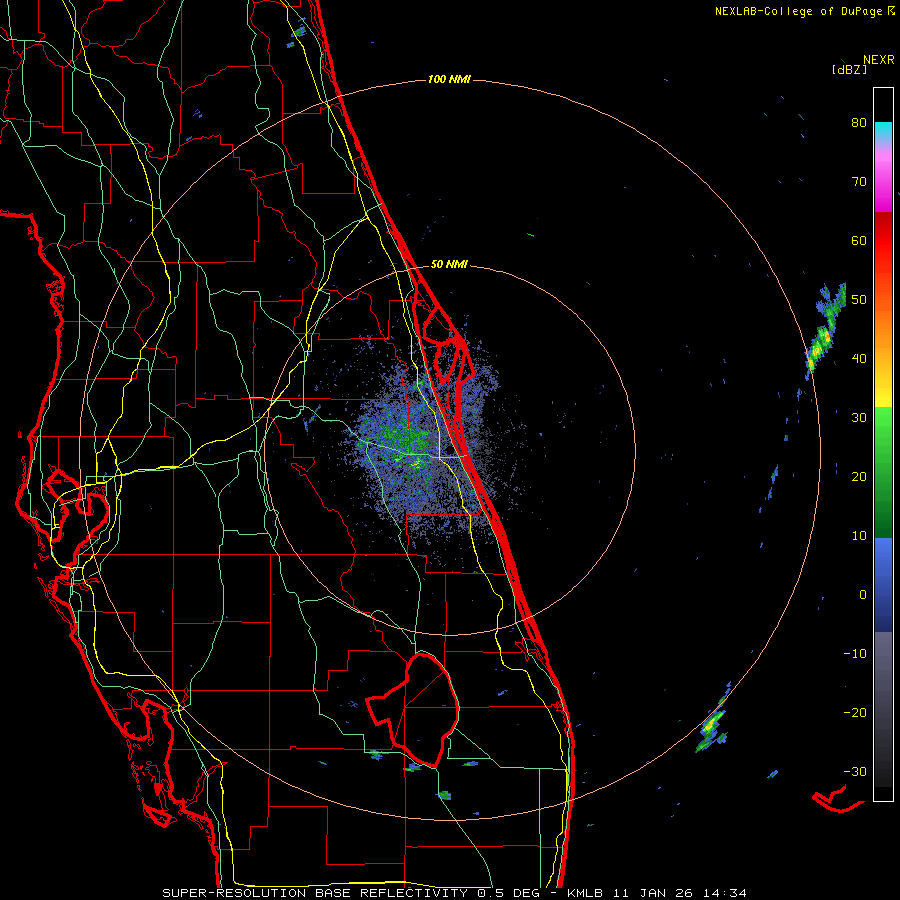This screenshot has width=900, height=900.
Task: Click the 40 value on the dBZ scale
Action: coord(859,358)
